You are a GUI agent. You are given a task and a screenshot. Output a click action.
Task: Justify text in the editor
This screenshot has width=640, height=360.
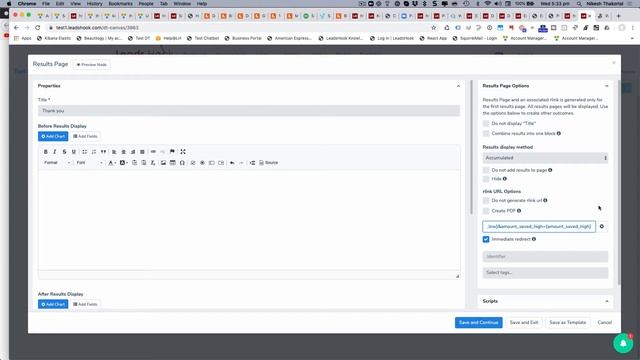[142, 152]
